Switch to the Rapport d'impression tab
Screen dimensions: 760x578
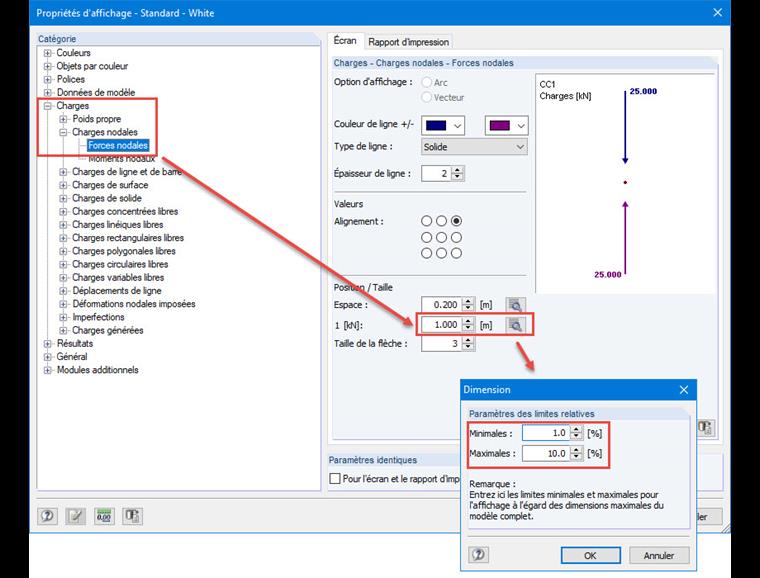409,42
